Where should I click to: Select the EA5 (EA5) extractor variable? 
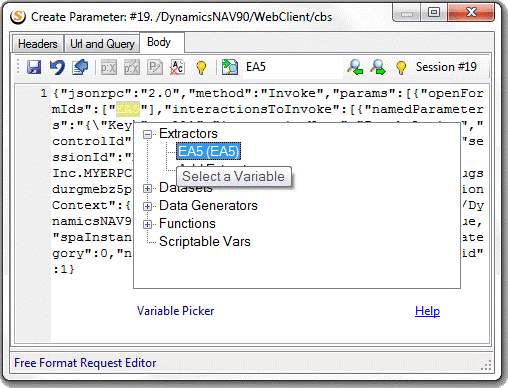208,151
